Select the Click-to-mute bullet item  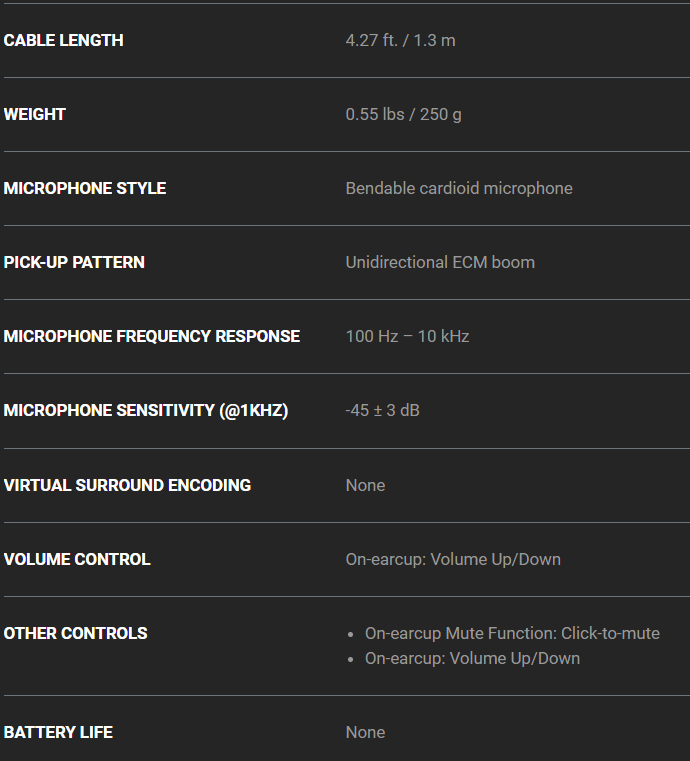tap(512, 634)
